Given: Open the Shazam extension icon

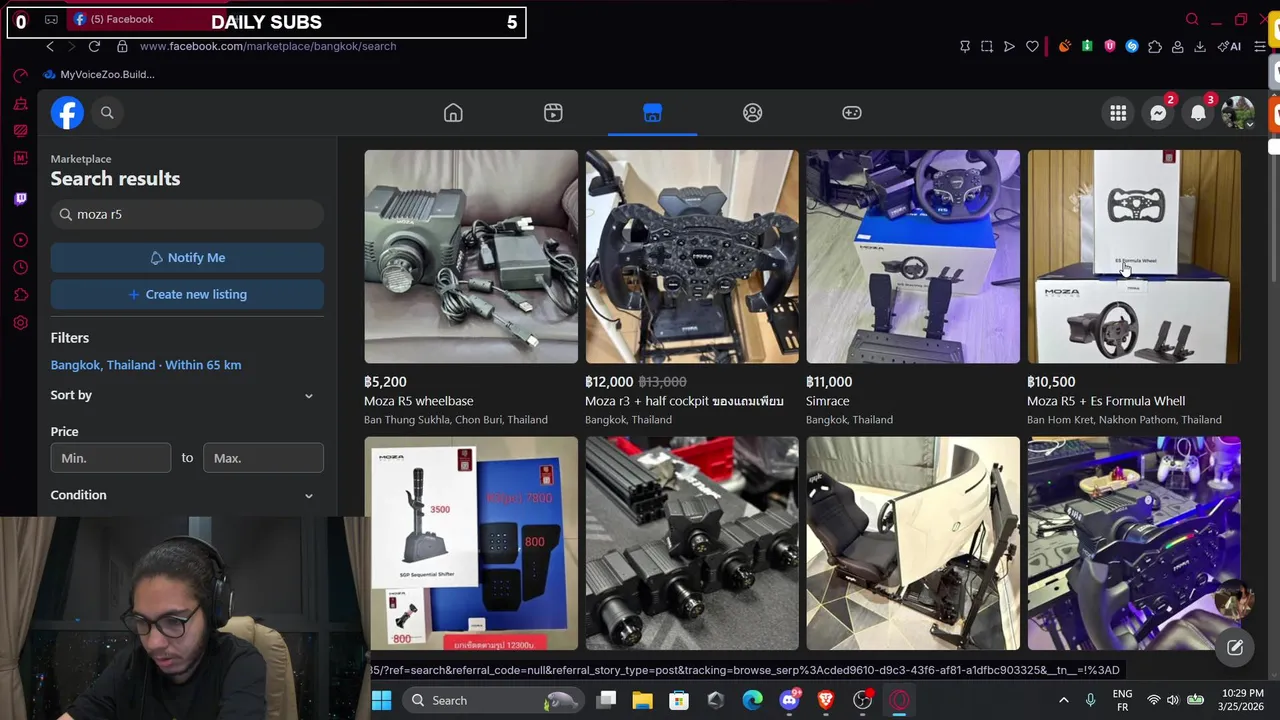Looking at the screenshot, I should pyautogui.click(x=1132, y=46).
